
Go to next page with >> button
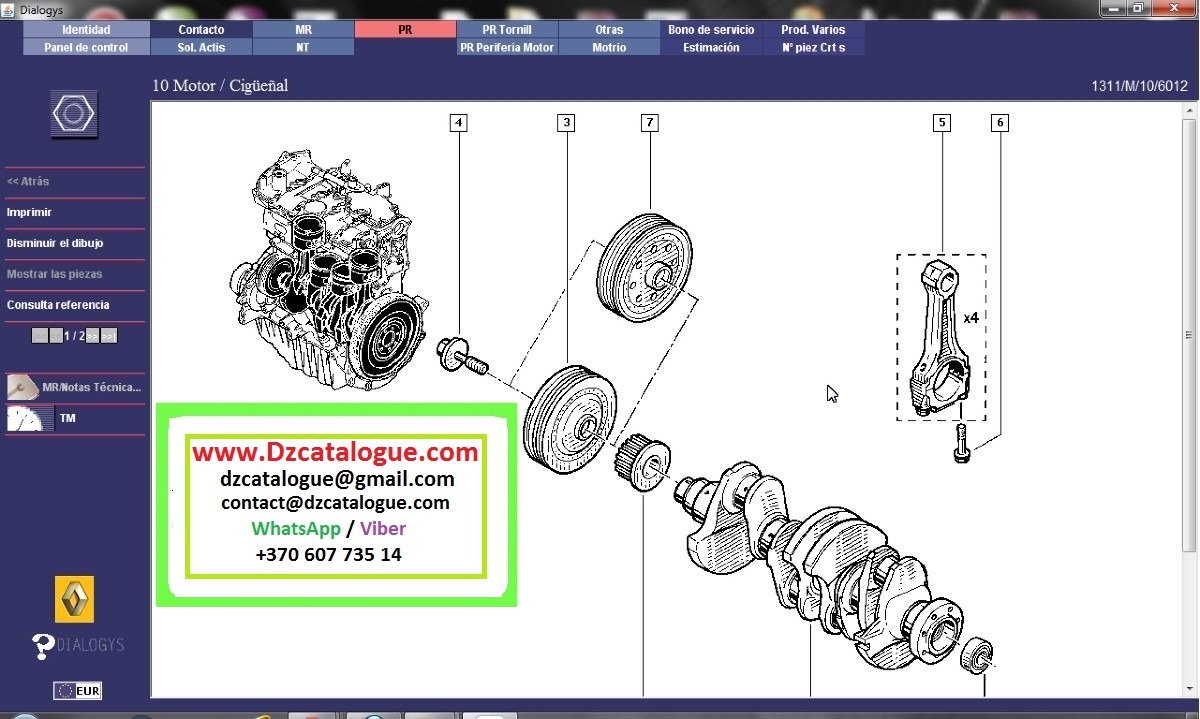(92, 336)
